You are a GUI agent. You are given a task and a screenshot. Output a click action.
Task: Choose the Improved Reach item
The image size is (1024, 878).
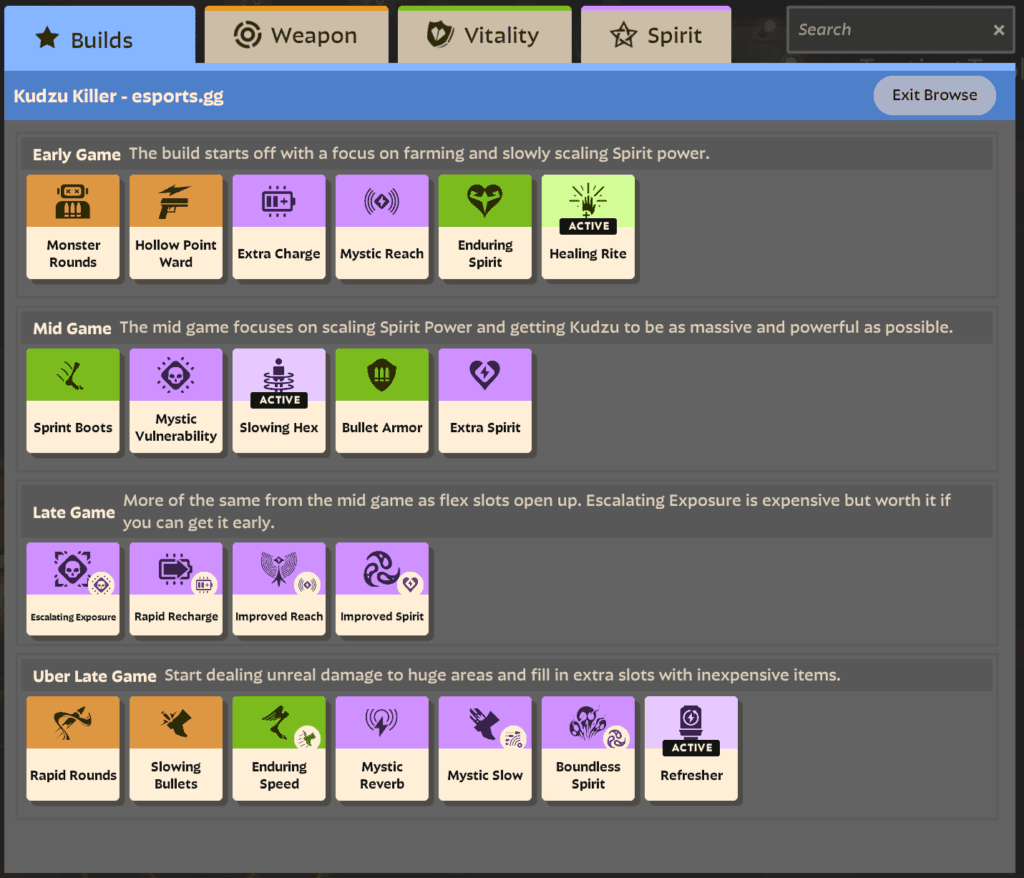tap(278, 588)
